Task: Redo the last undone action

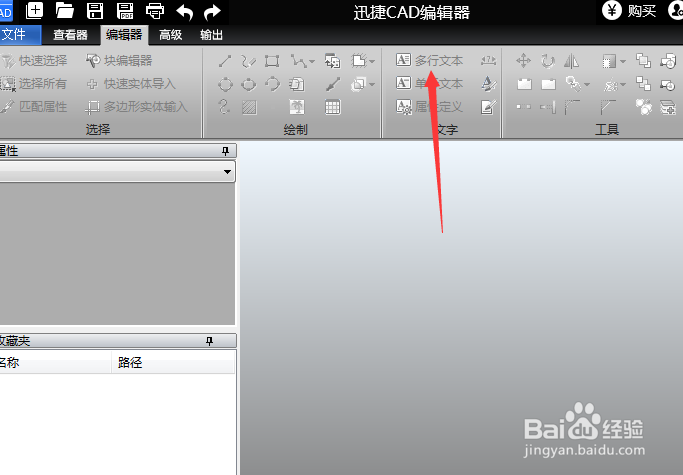Action: click(x=212, y=12)
